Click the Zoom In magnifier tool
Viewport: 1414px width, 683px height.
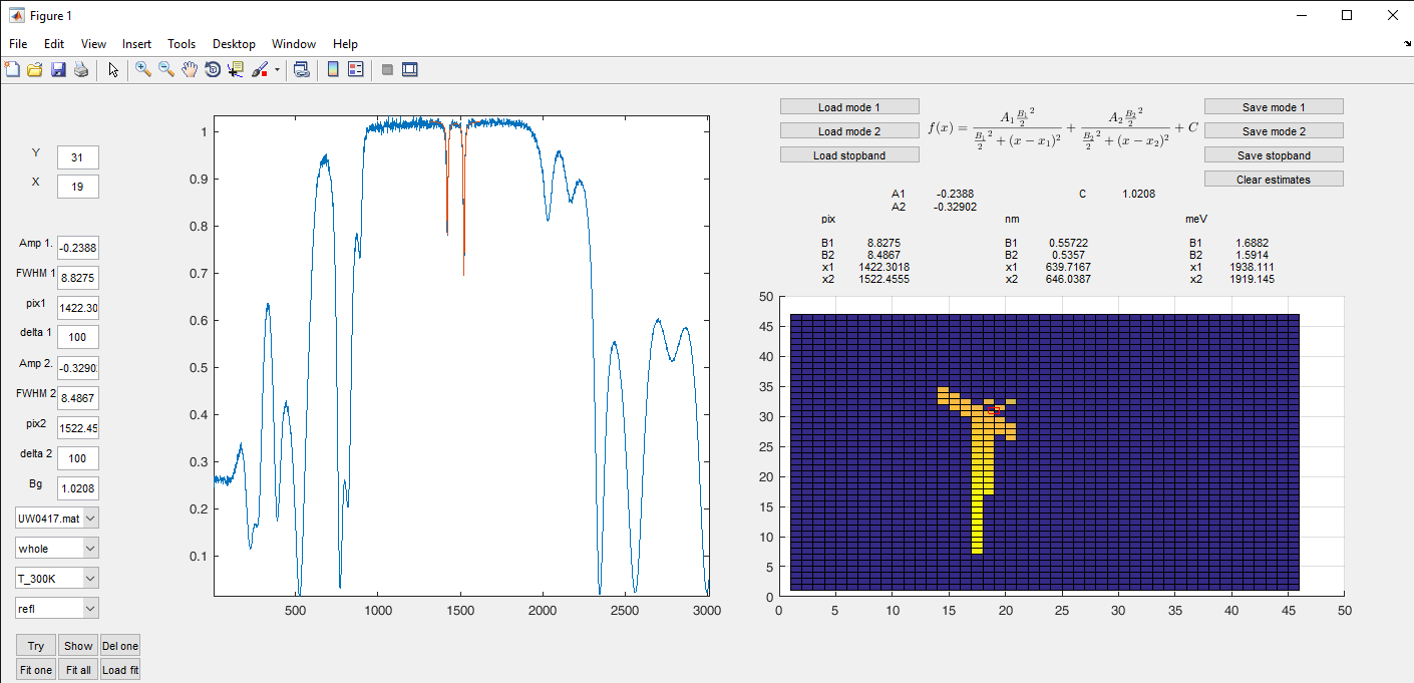pyautogui.click(x=143, y=70)
